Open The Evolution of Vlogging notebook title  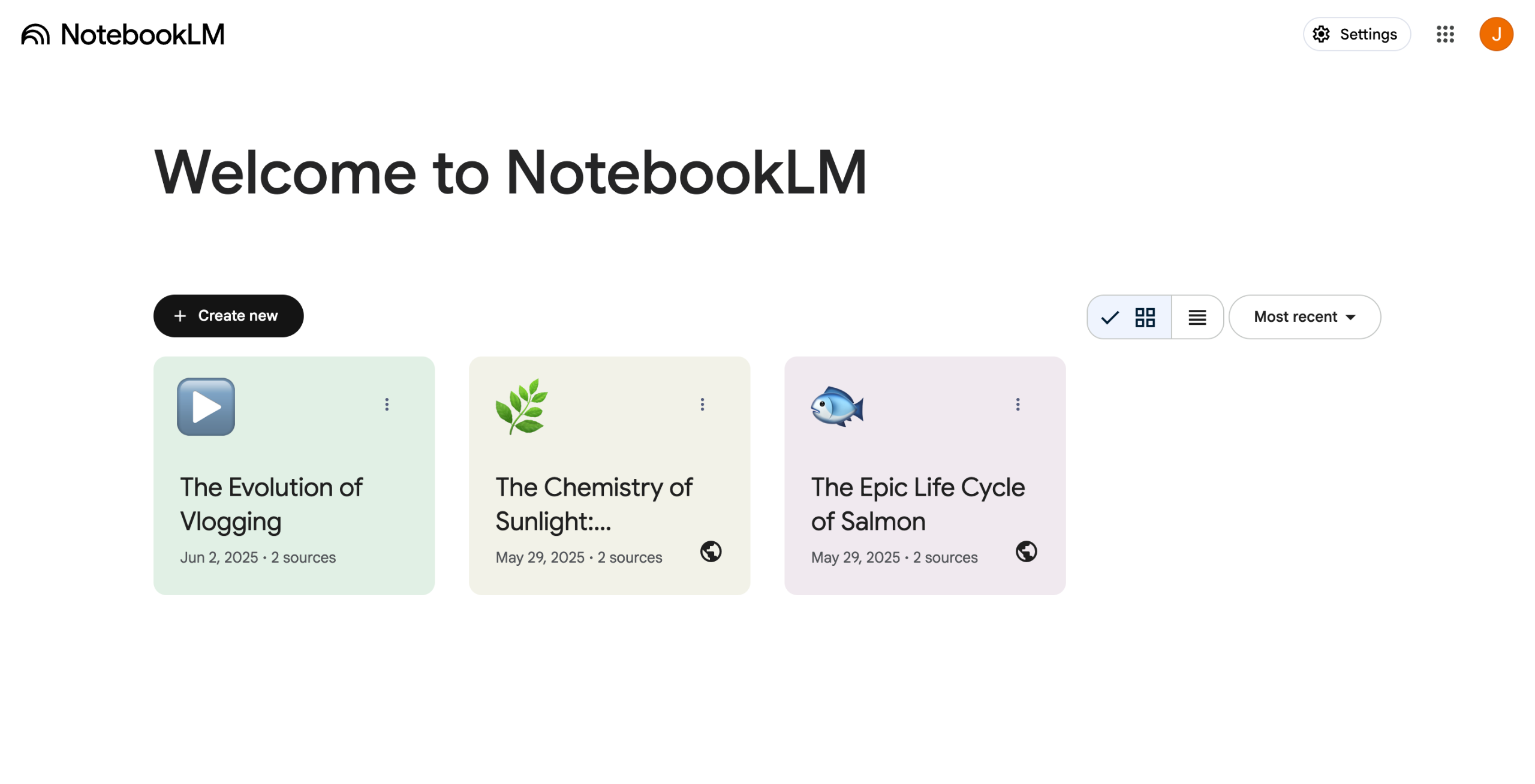pos(272,503)
